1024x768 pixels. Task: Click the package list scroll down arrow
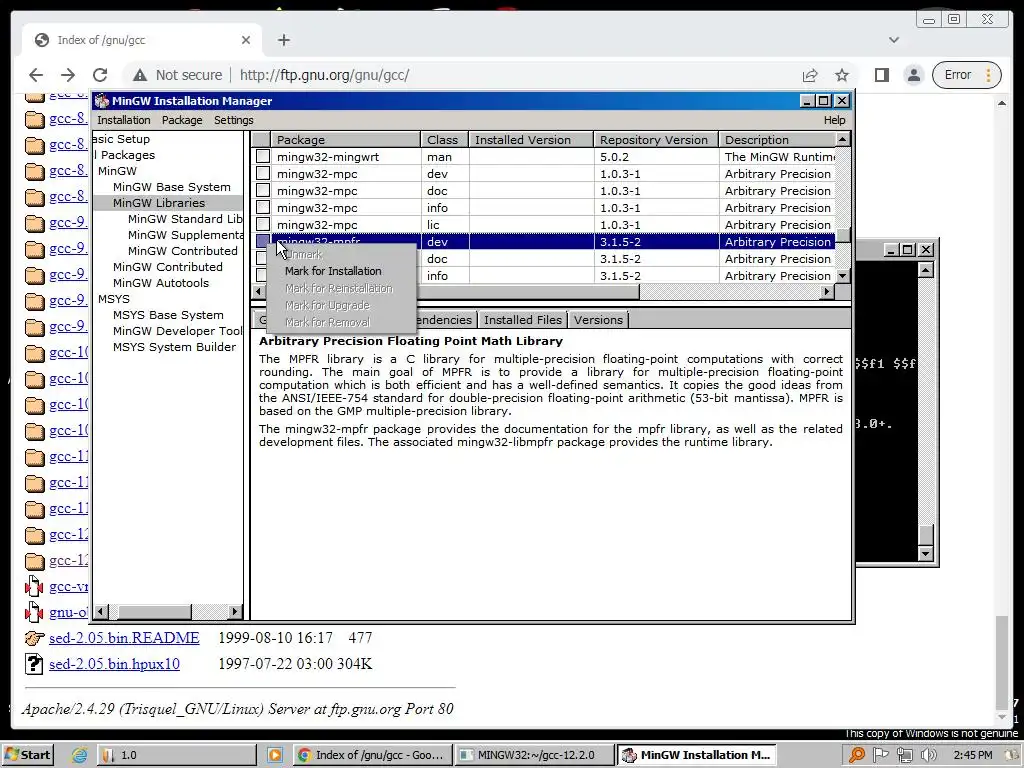pos(842,276)
